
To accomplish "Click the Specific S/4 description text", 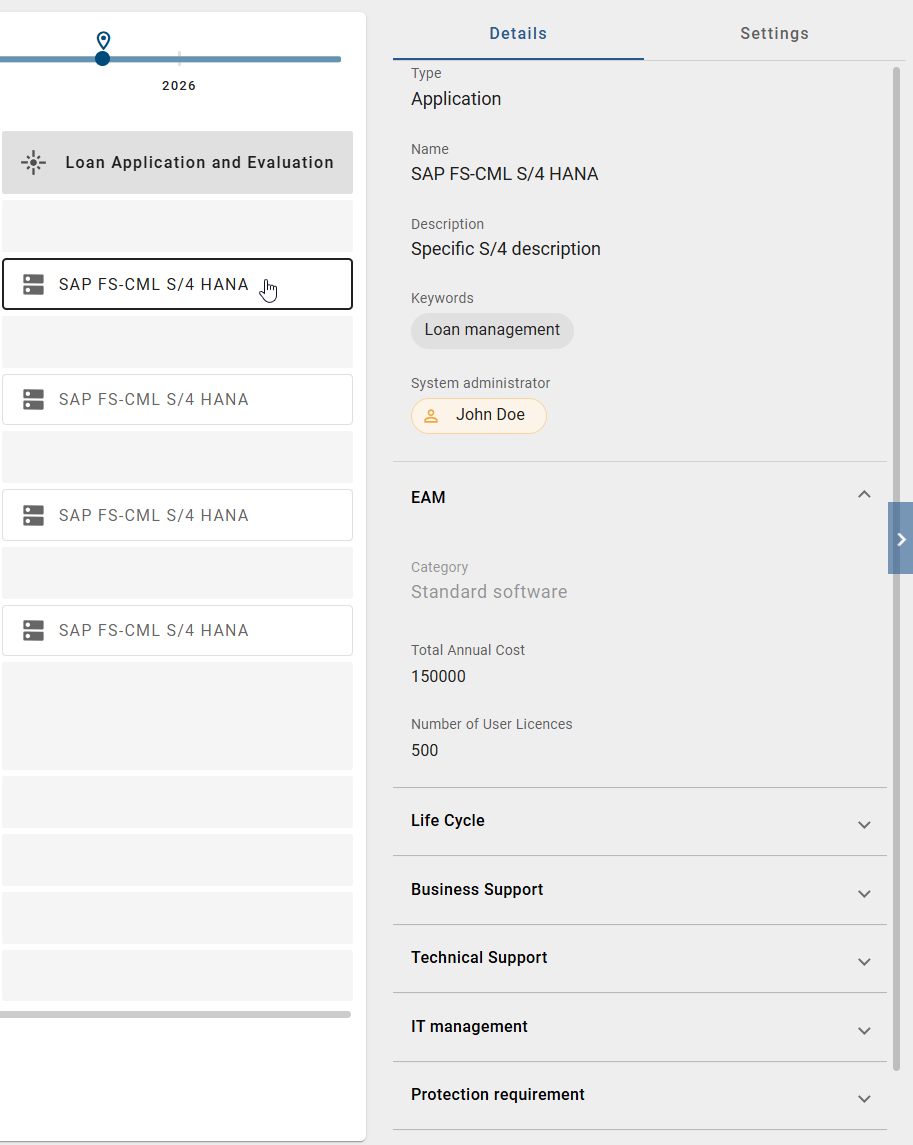I will [x=505, y=249].
